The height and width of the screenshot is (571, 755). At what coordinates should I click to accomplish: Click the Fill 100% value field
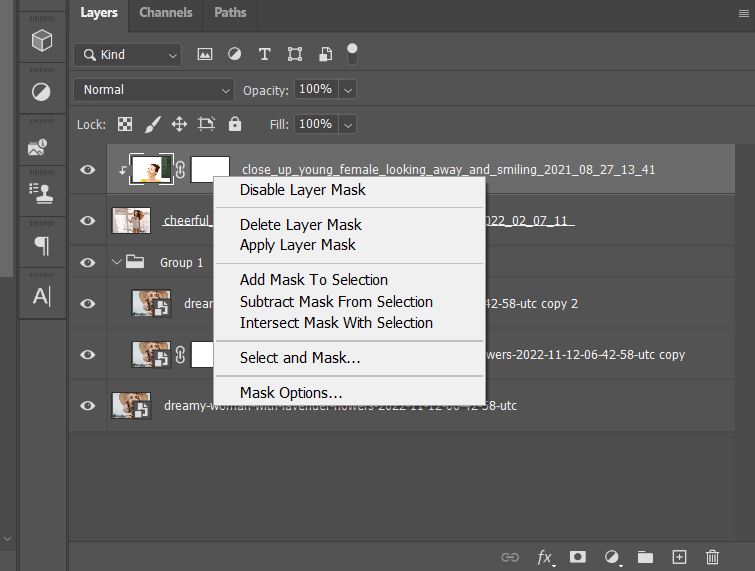316,124
